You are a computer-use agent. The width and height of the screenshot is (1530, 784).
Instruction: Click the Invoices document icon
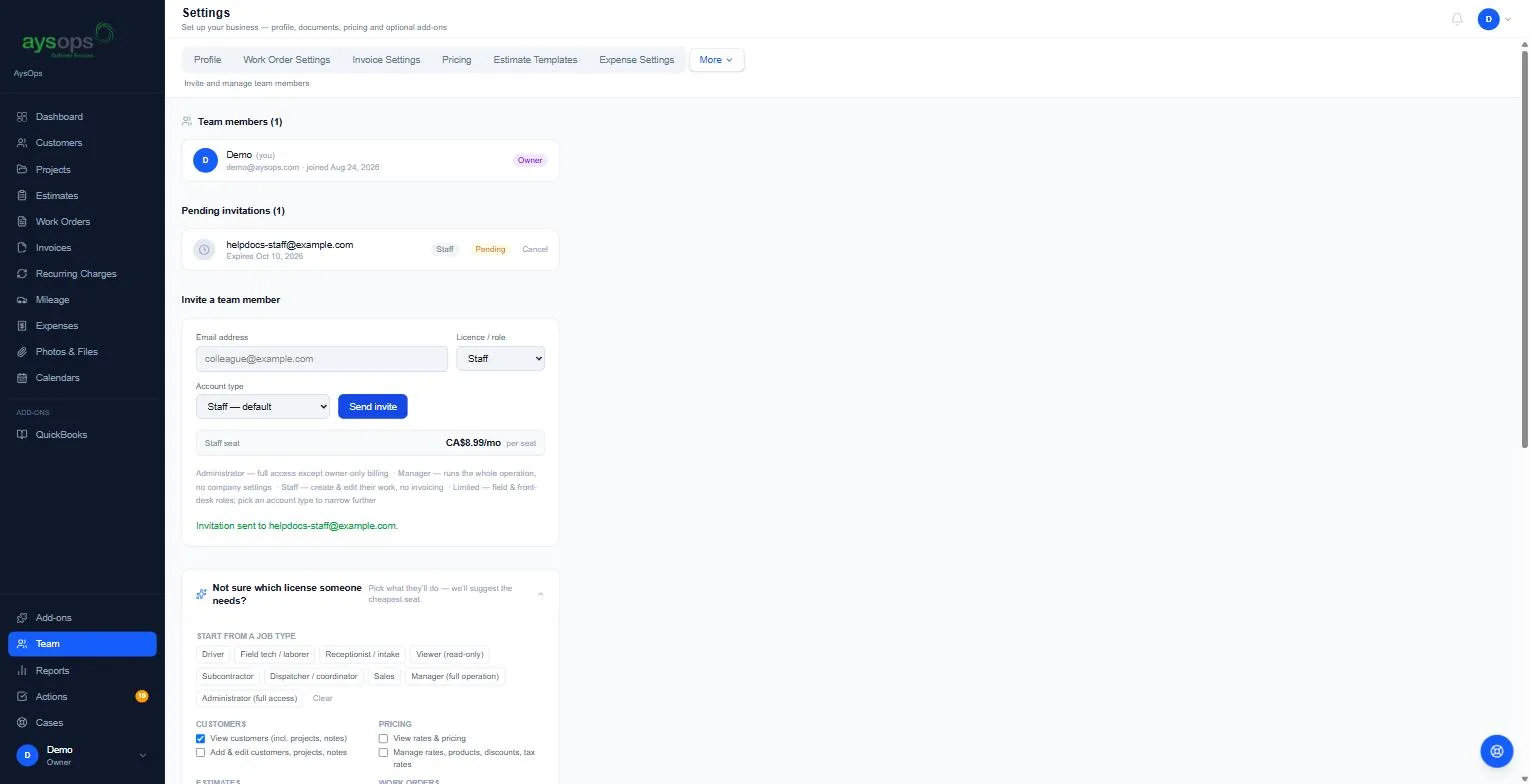point(22,248)
